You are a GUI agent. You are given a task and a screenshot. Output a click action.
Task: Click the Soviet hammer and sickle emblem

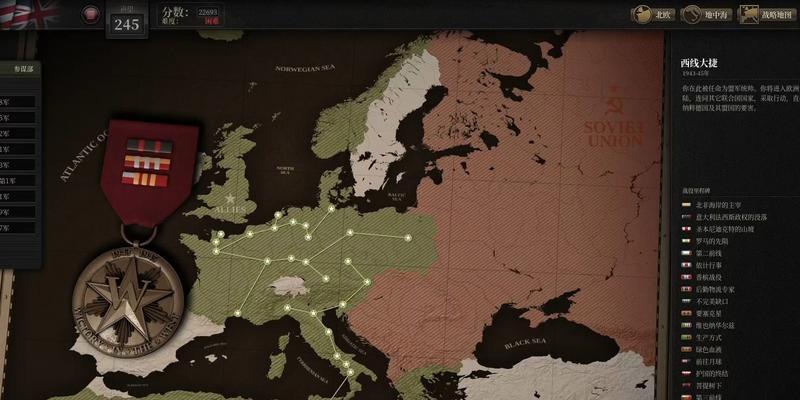click(612, 101)
